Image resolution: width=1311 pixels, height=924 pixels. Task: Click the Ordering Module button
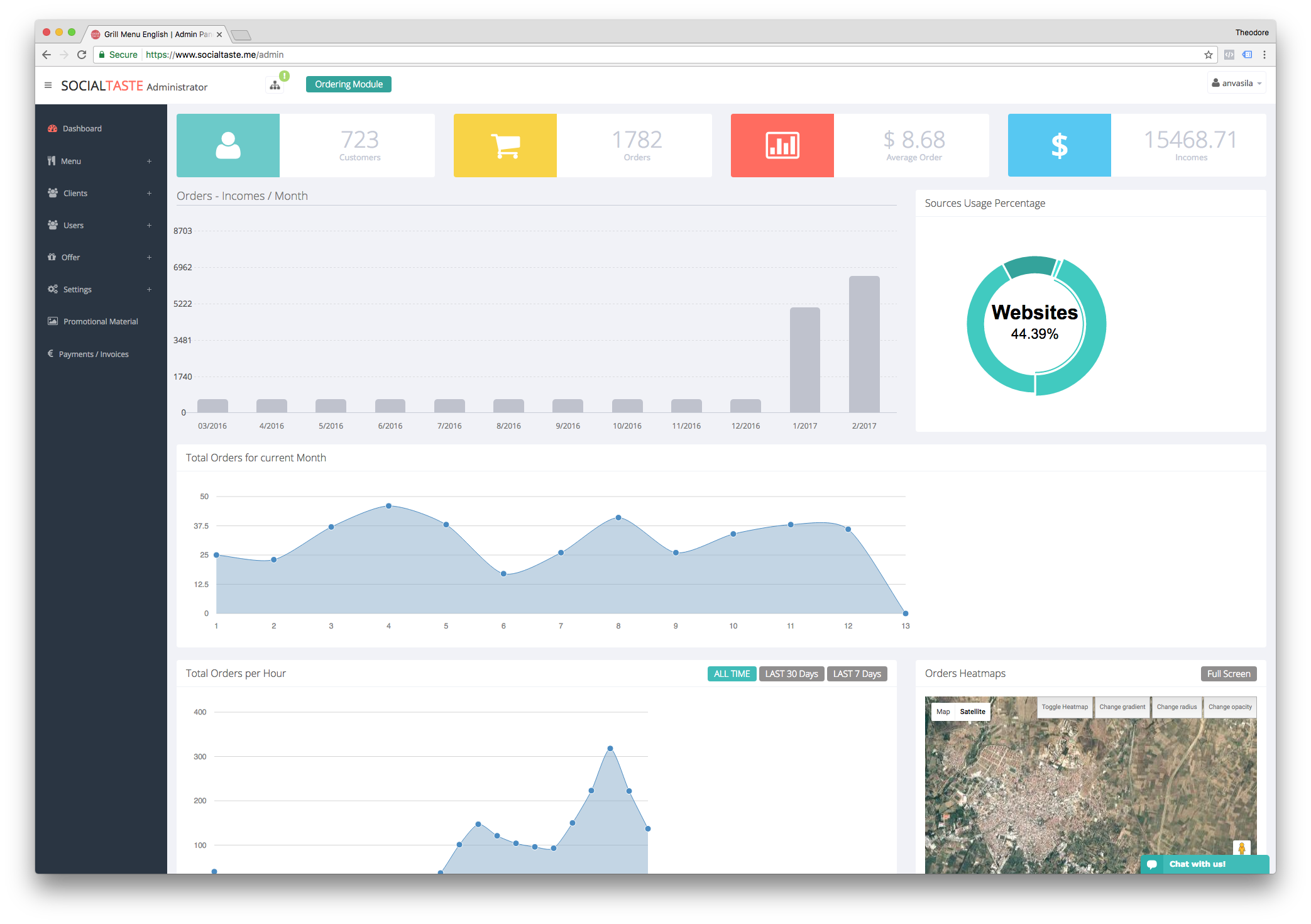tap(348, 84)
